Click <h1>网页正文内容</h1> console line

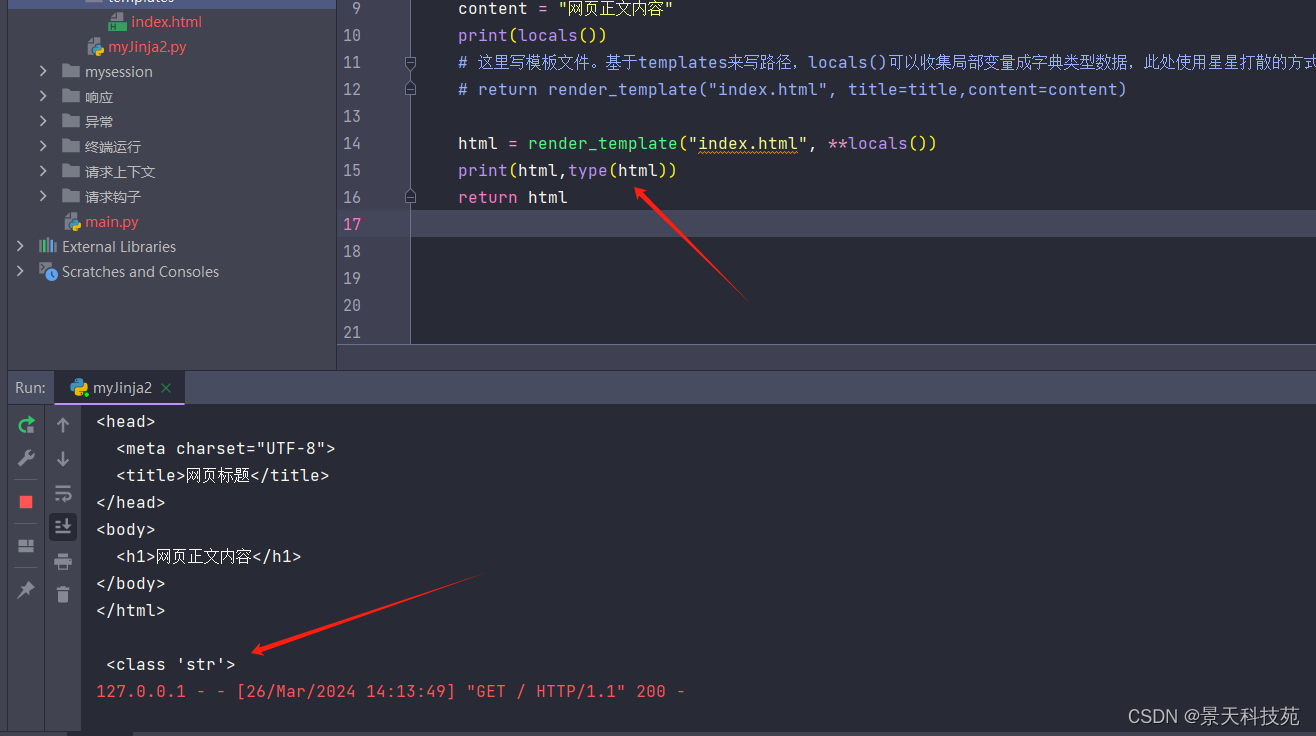(208, 556)
